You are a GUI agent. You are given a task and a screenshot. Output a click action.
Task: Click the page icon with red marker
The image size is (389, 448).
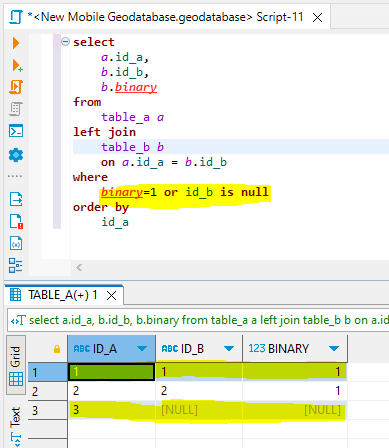pos(16,221)
